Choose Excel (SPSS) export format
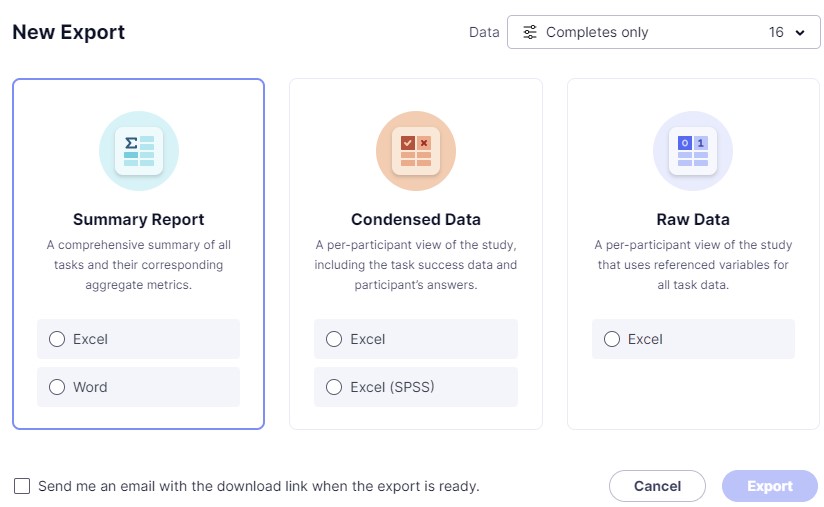The height and width of the screenshot is (507, 824). 416,387
